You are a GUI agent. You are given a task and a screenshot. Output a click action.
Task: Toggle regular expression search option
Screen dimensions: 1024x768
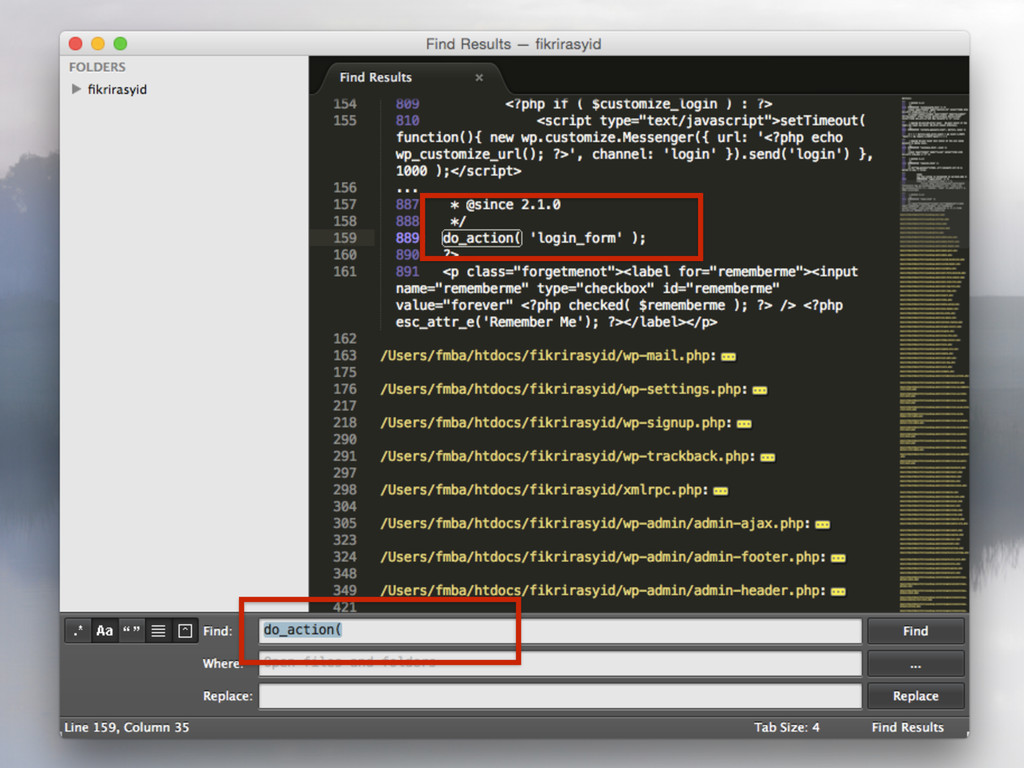pos(78,631)
